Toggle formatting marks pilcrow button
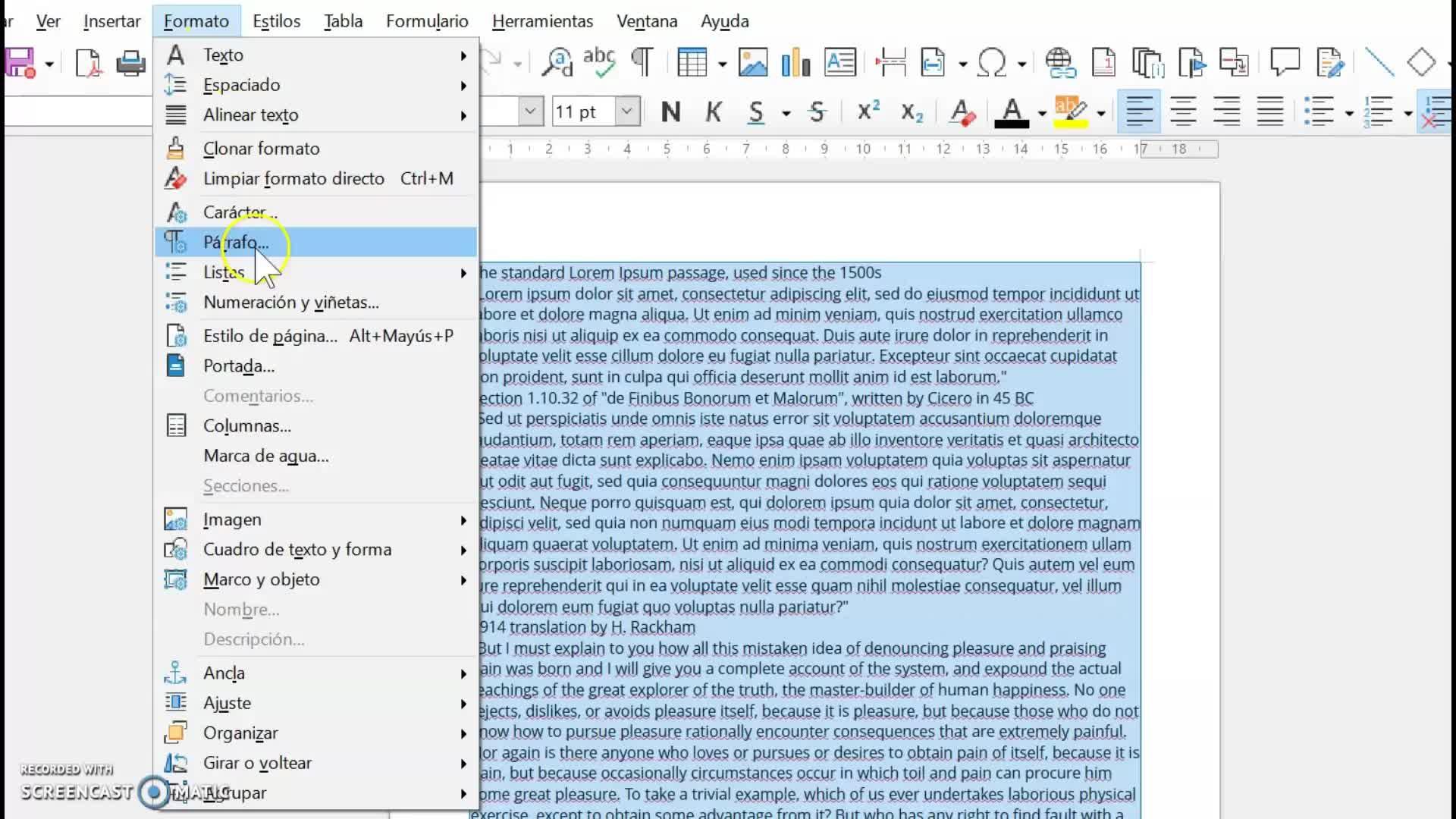Viewport: 1456px width, 819px height. click(642, 63)
